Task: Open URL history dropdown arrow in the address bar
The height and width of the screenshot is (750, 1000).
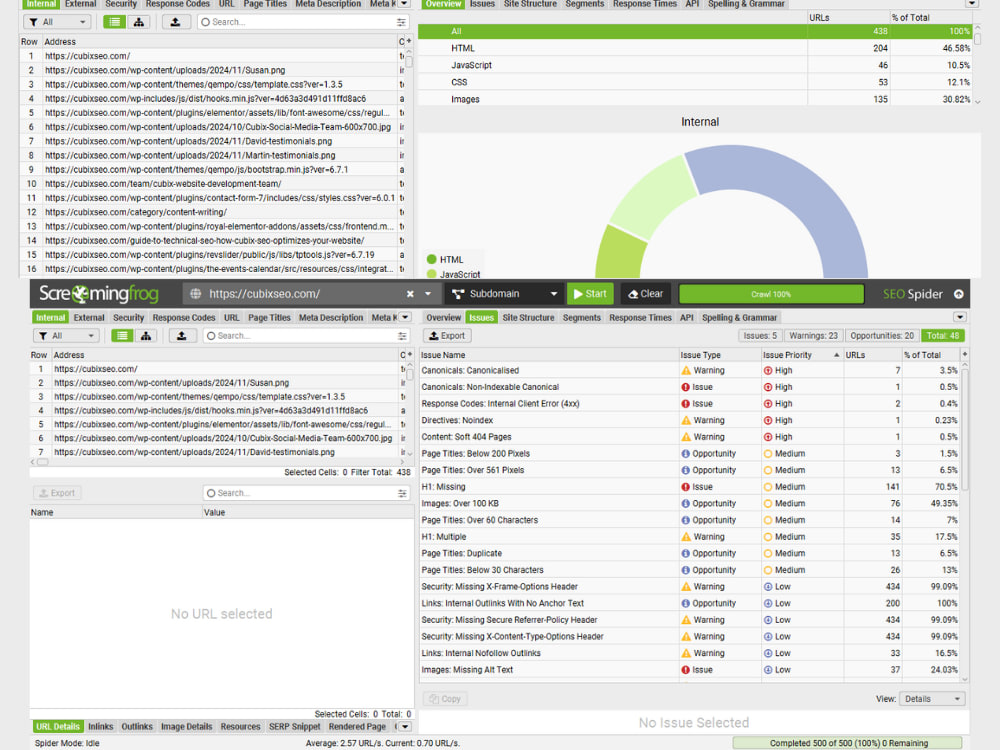Action: [x=428, y=294]
